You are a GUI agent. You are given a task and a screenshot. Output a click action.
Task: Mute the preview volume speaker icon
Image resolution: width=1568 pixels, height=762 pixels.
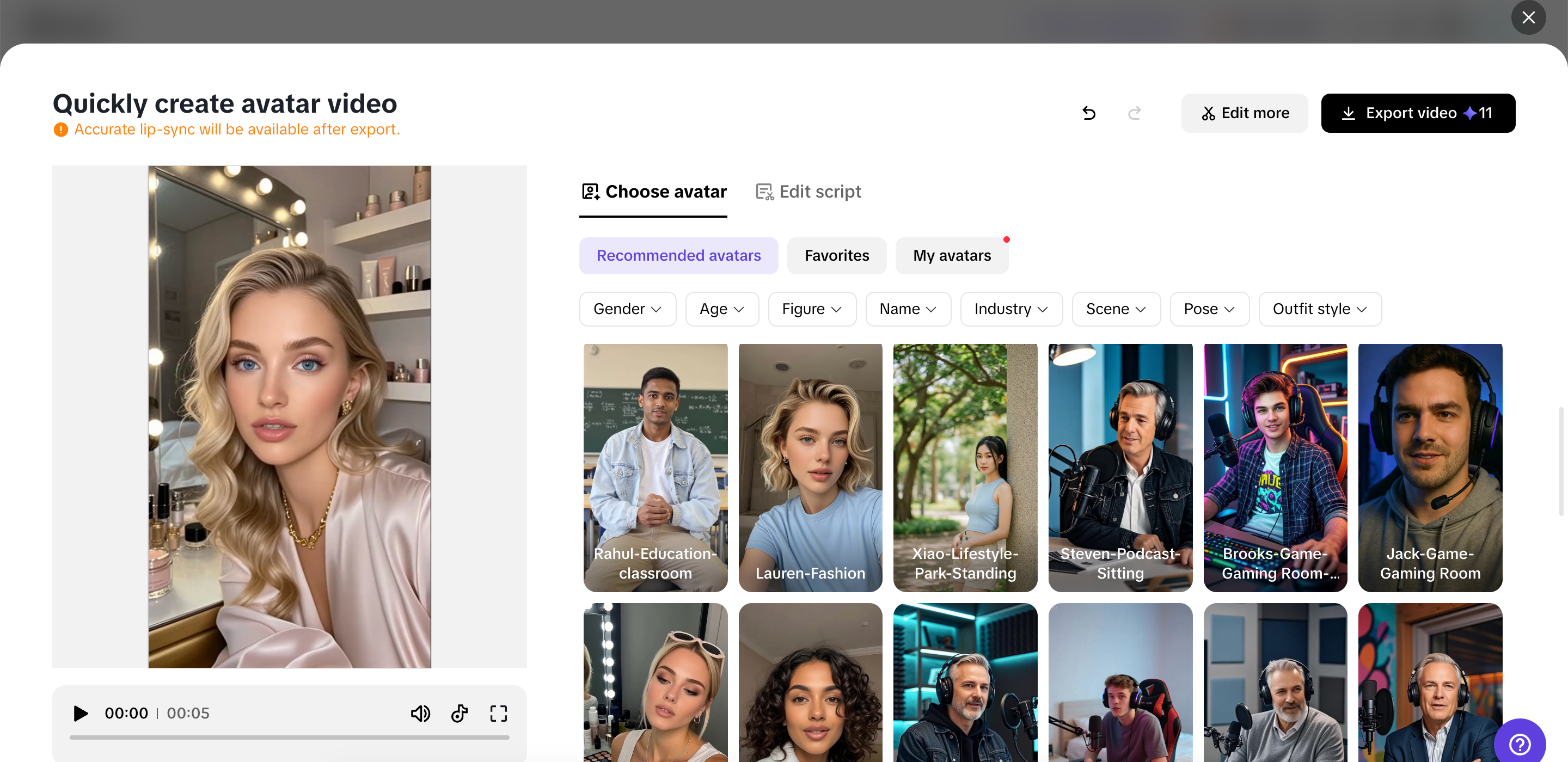[x=420, y=712]
